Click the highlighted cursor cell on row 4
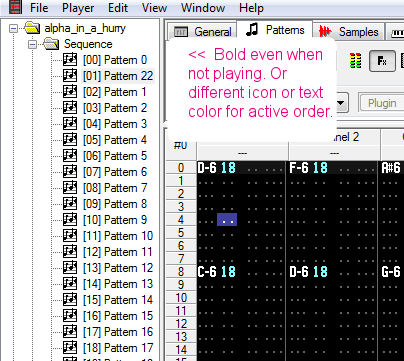Screen dimensions: 404x361 (227, 220)
